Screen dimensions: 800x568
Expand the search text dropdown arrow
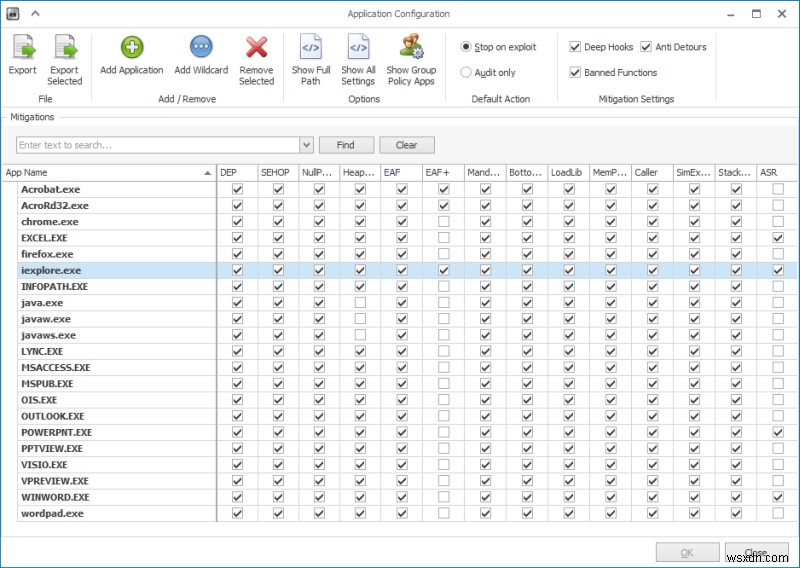(306, 145)
